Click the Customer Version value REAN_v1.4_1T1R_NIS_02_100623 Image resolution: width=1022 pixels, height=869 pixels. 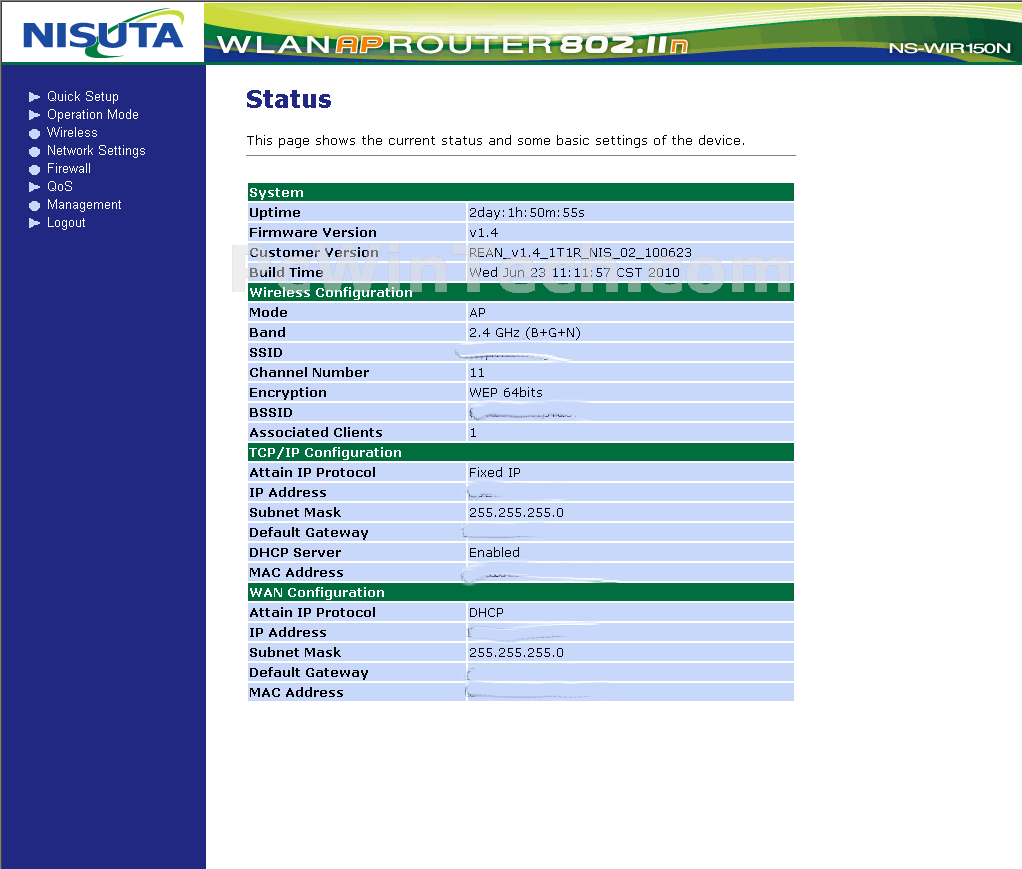pos(580,253)
